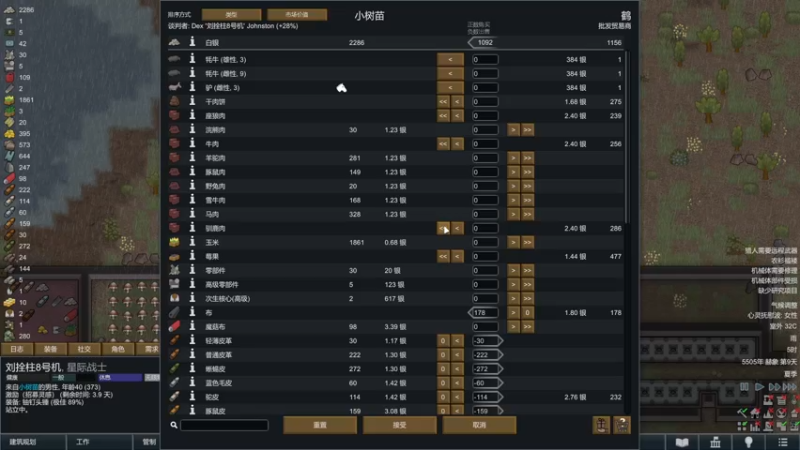Click the 玉米 corn item icon

174,242
